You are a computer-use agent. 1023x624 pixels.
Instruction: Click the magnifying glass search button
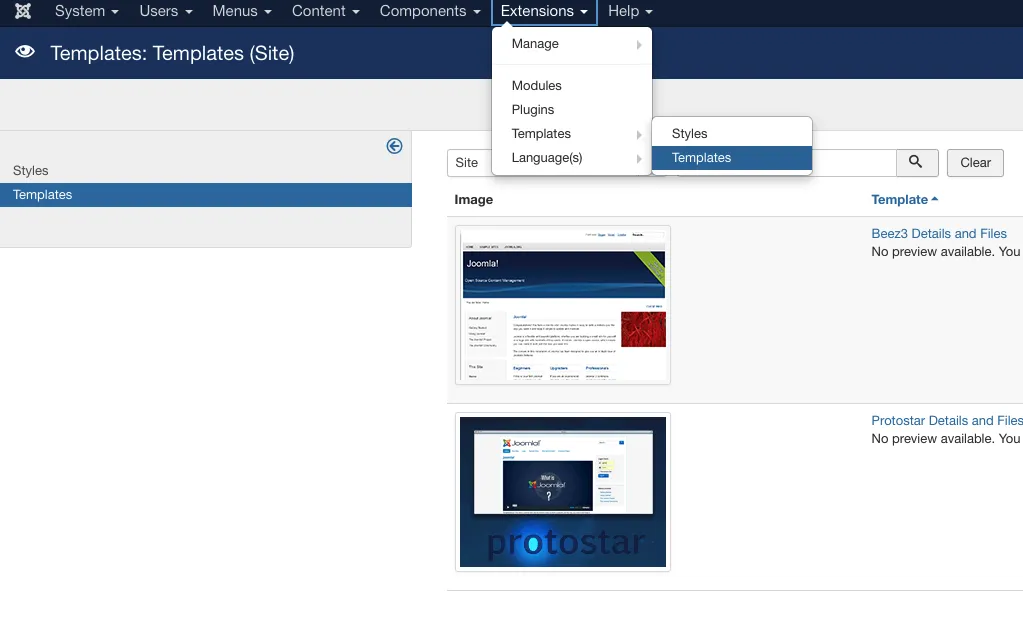917,163
